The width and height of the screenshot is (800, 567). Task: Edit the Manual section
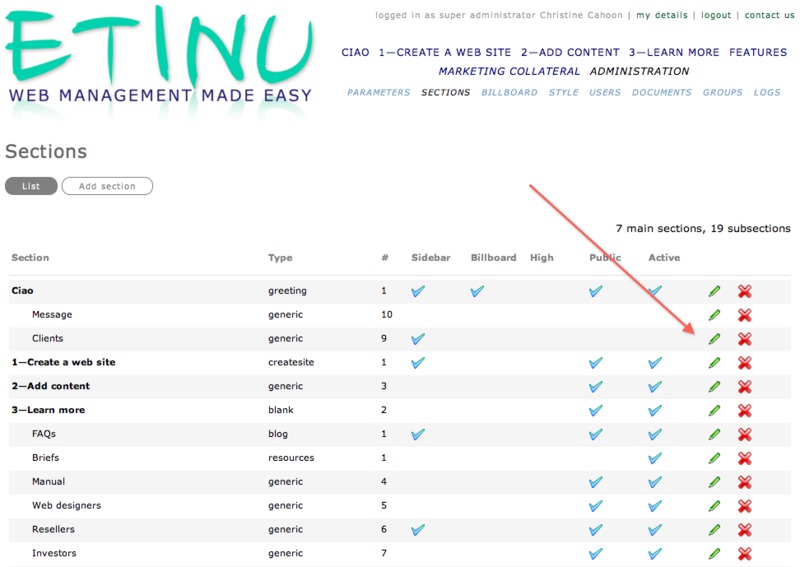click(x=714, y=482)
